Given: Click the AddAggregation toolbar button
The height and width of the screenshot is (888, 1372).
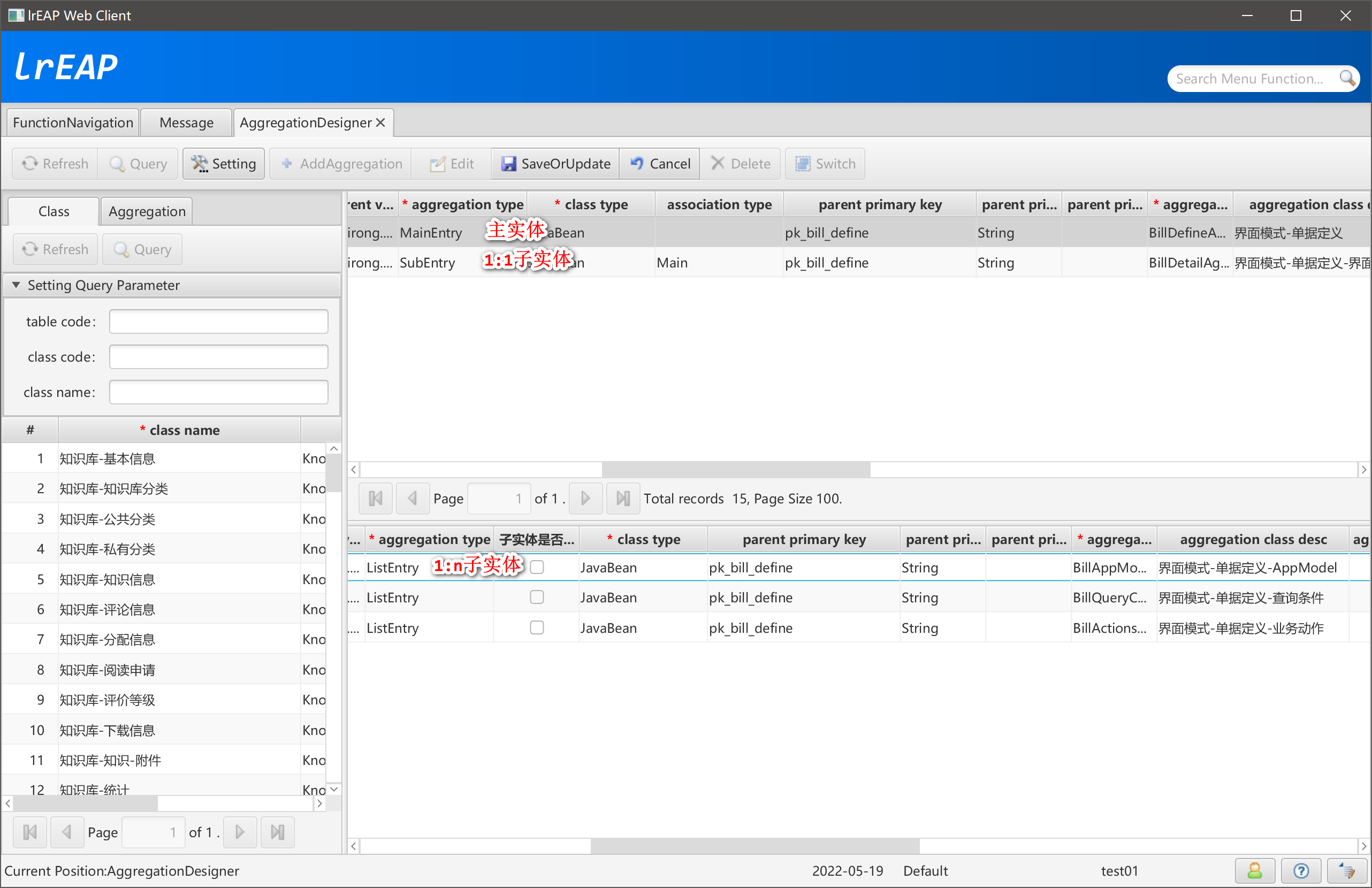Looking at the screenshot, I should 341,164.
